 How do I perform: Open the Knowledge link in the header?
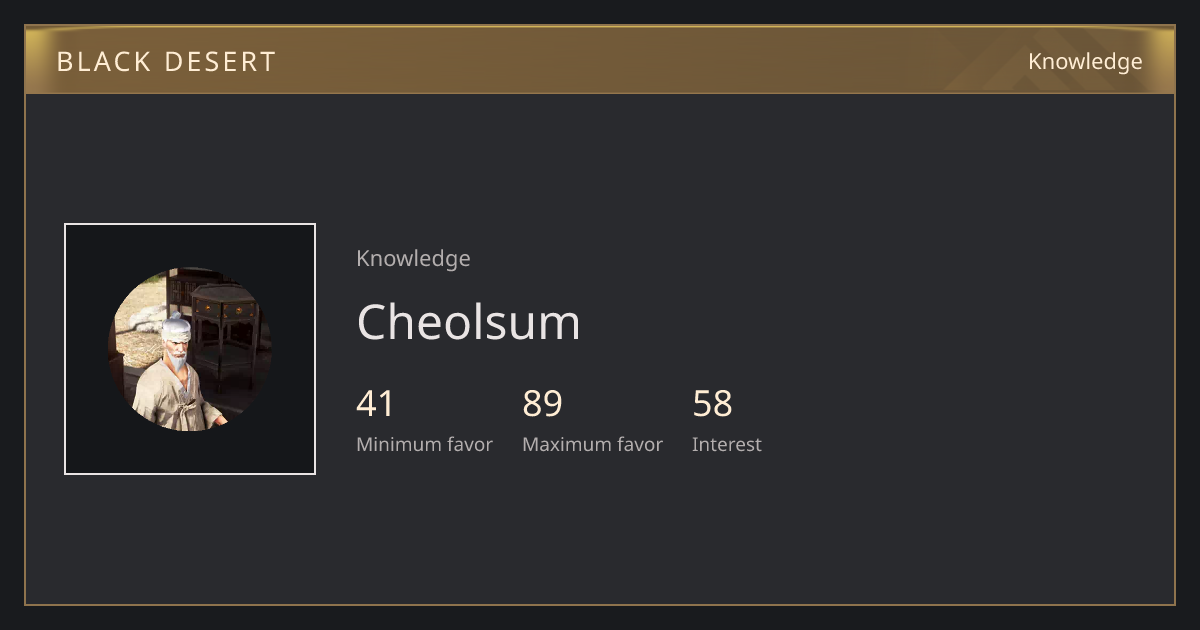point(1085,62)
